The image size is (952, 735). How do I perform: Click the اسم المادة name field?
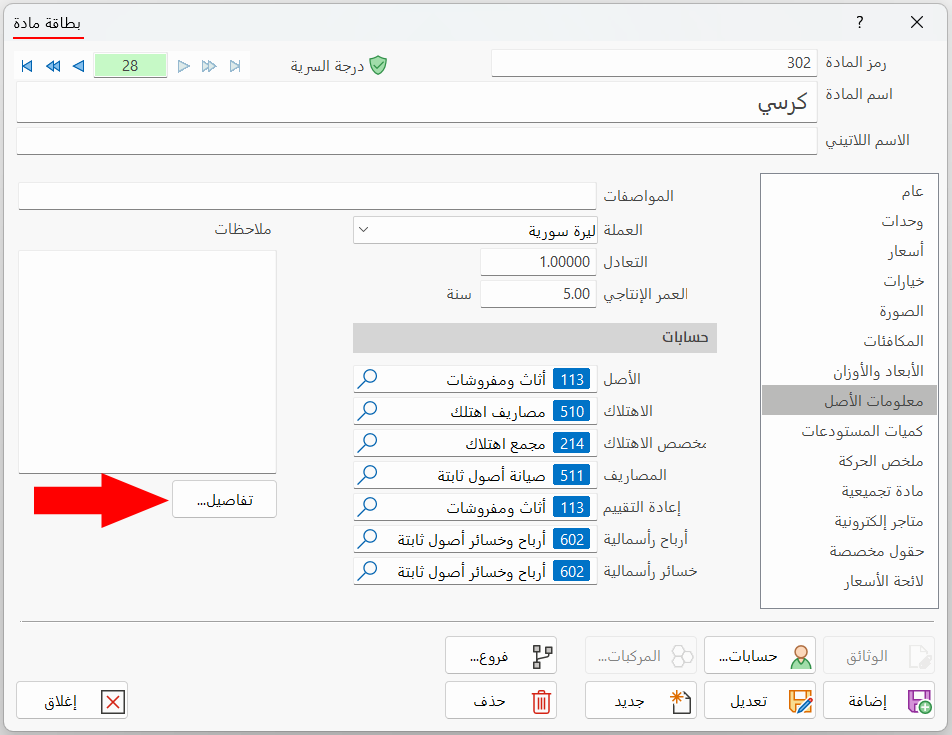pos(416,103)
